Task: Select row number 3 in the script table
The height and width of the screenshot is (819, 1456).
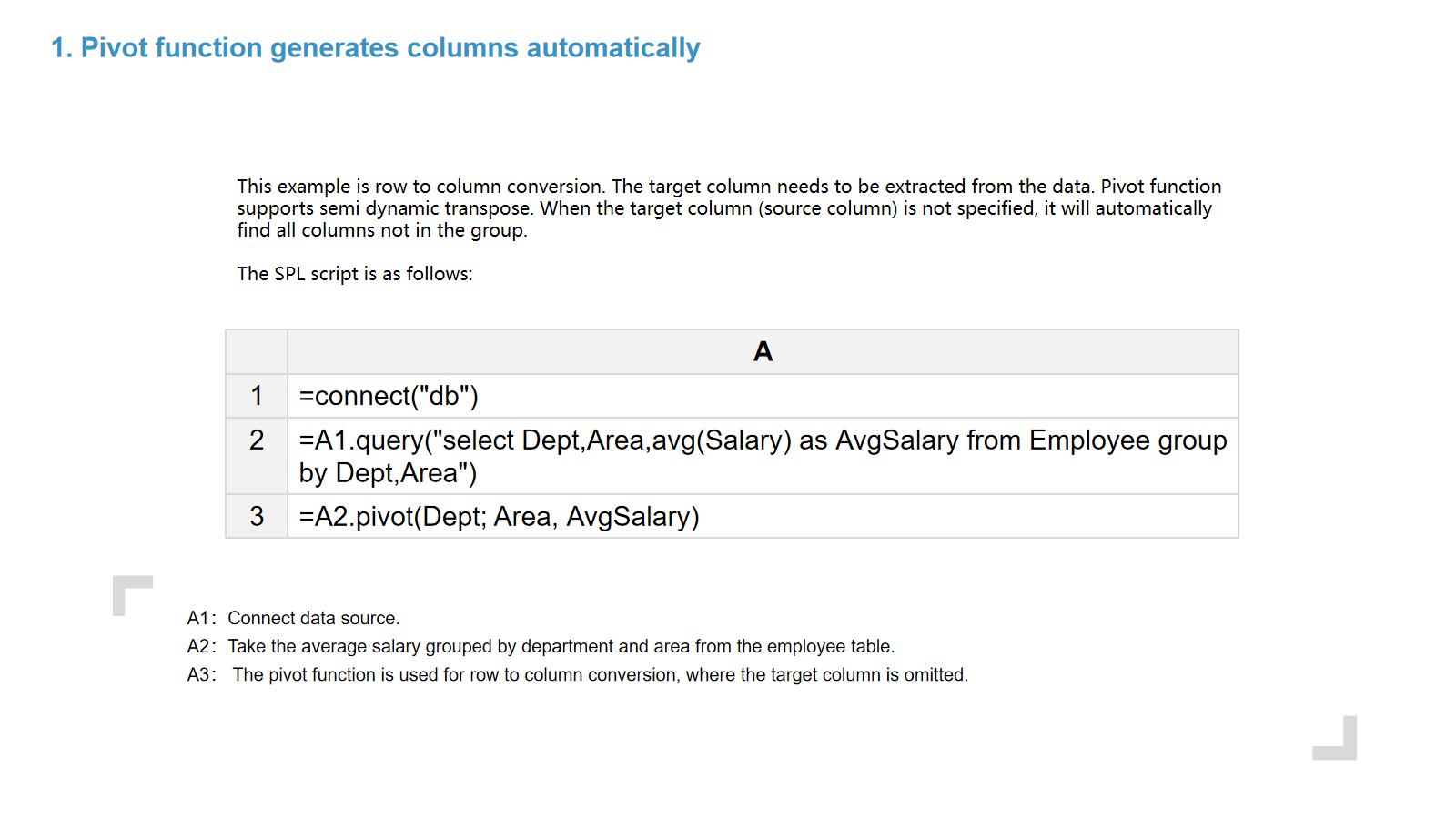Action: (257, 517)
